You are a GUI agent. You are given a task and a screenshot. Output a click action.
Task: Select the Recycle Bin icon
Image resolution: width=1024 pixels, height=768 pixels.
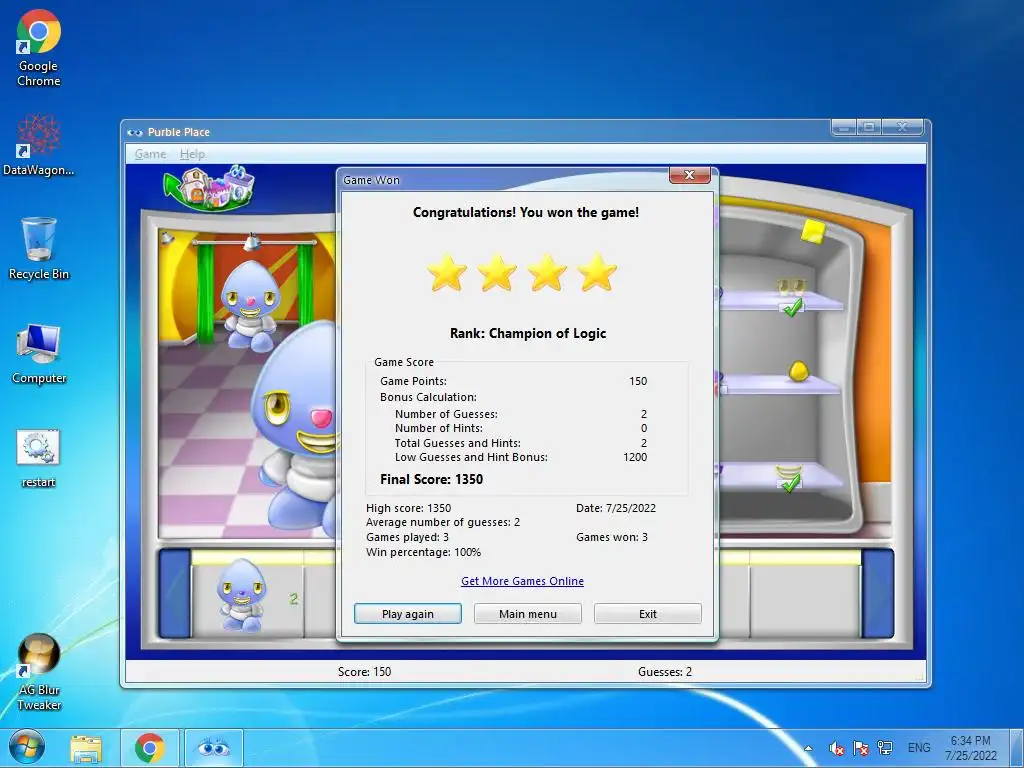(39, 249)
